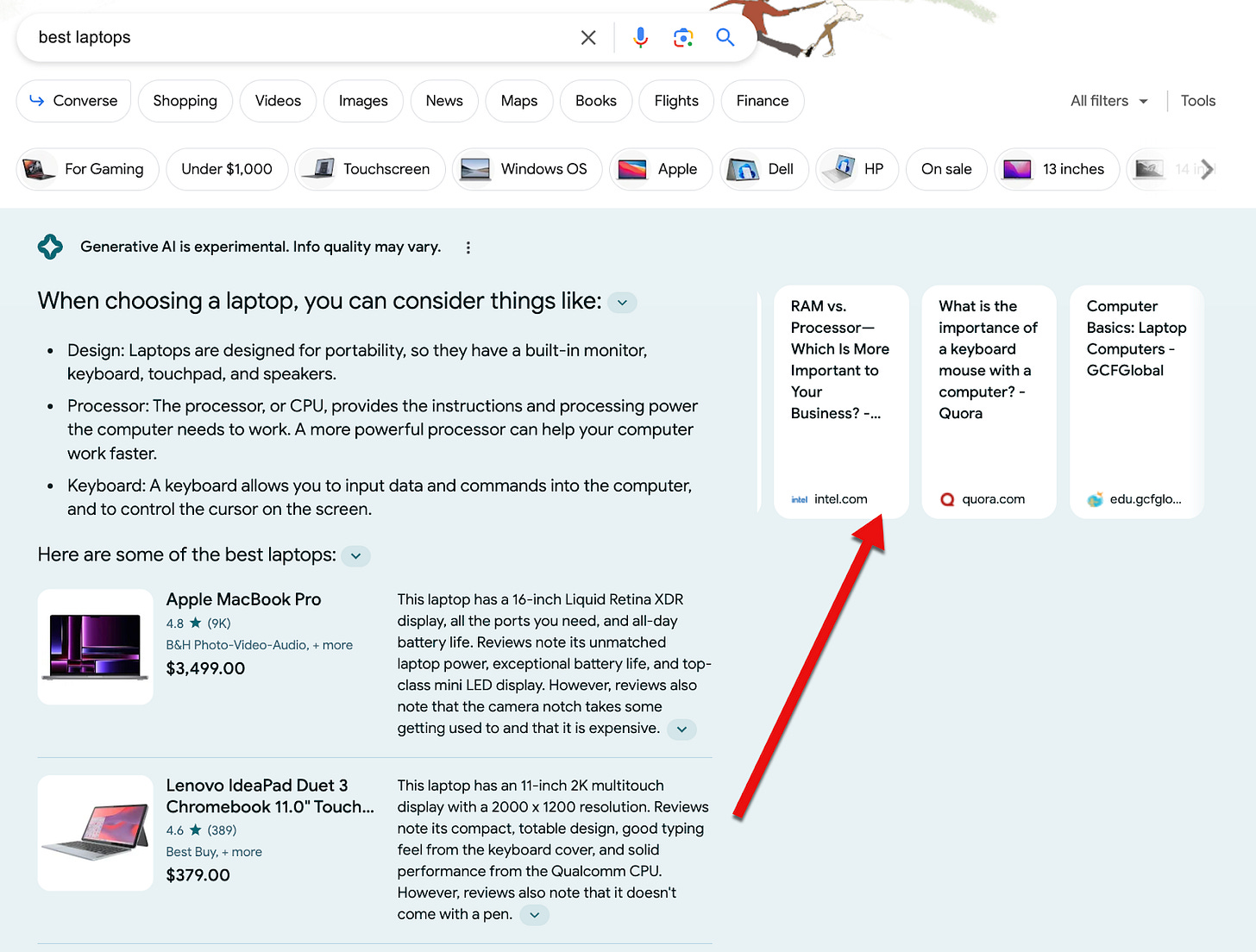Switch to the Images tab

coord(363,101)
